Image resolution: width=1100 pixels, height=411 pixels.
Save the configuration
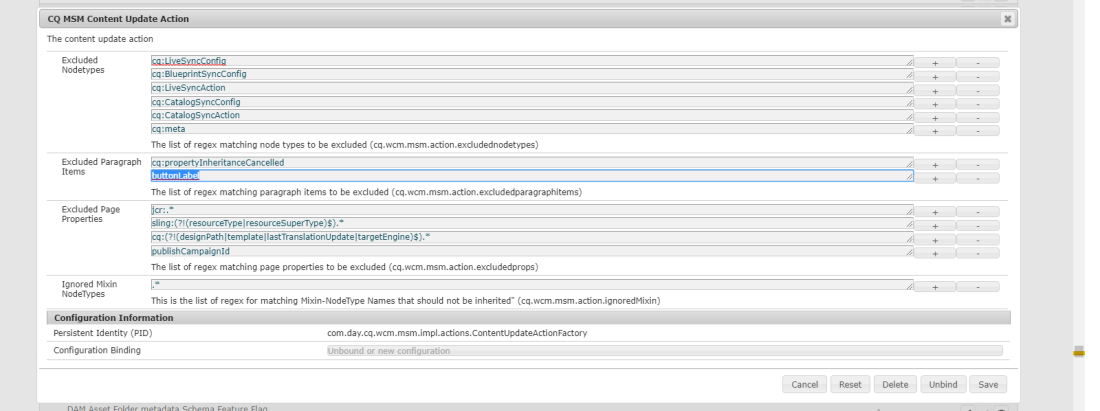[x=989, y=385]
